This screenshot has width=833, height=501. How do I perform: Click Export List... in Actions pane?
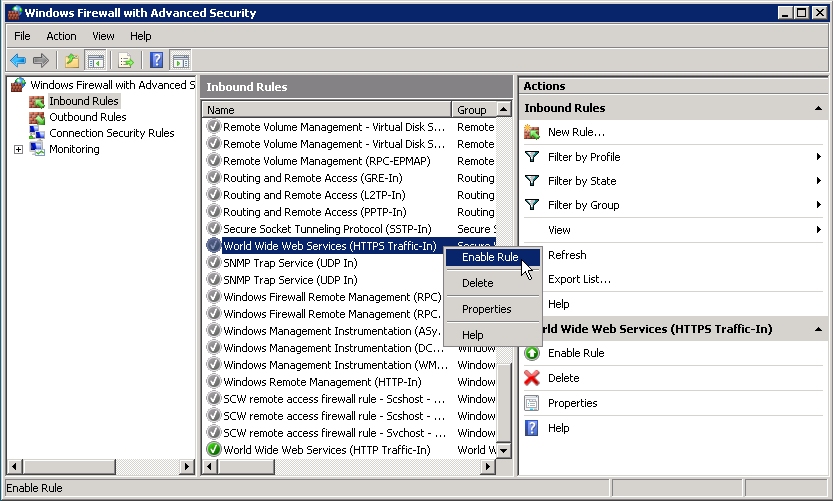[x=579, y=279]
